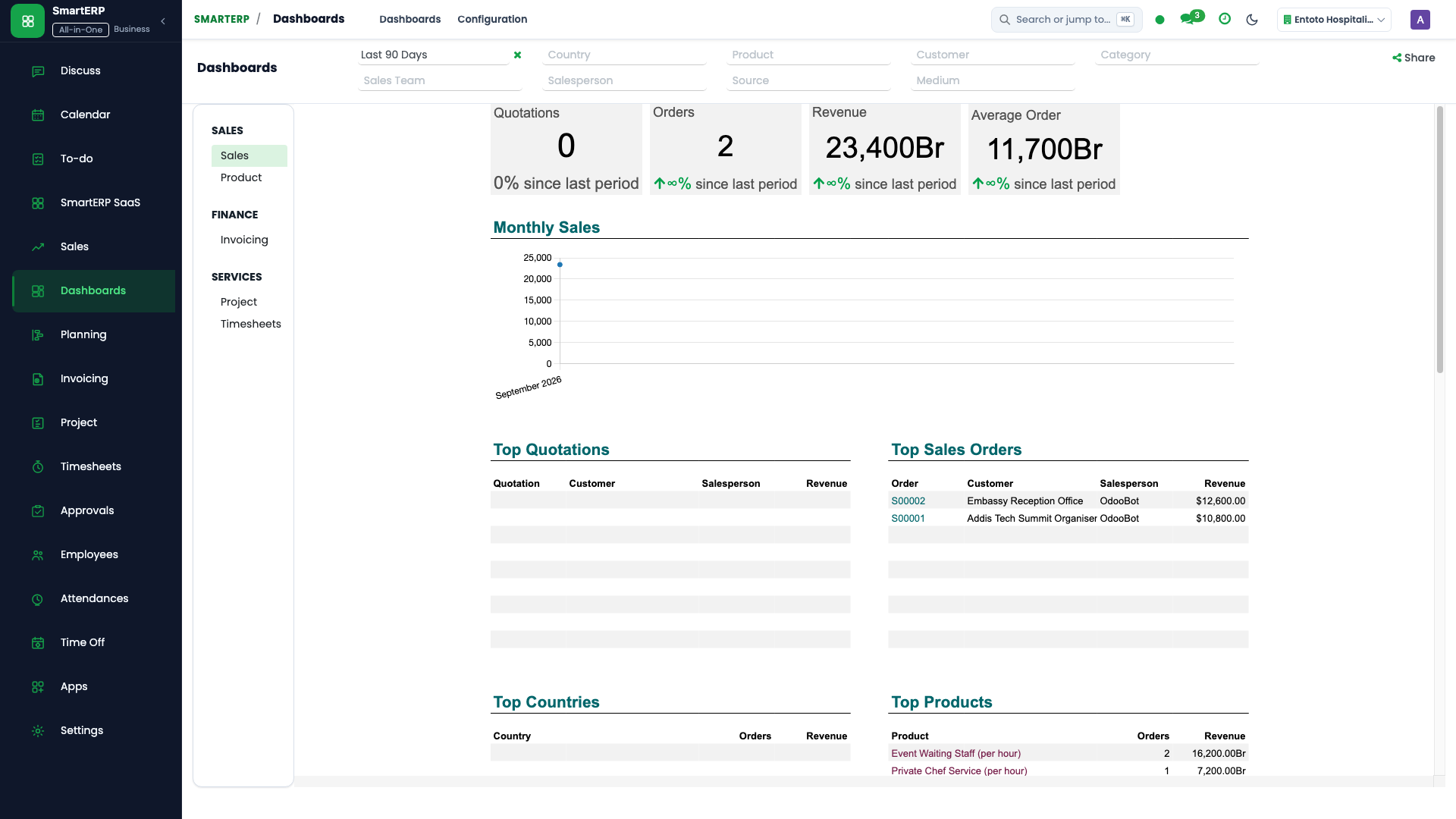The width and height of the screenshot is (1456, 819).
Task: Open the Entoto Hospitality company dropdown
Action: (1334, 20)
